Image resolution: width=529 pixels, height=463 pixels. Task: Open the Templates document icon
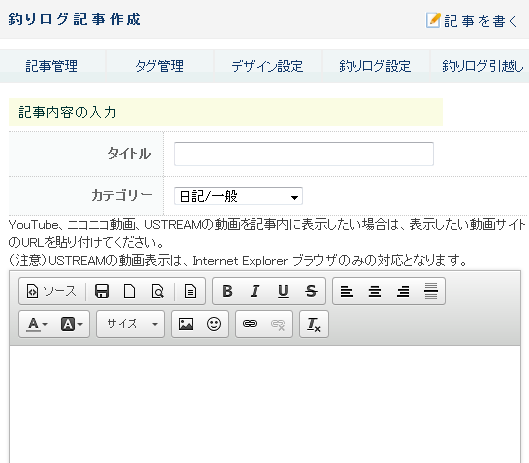190,291
